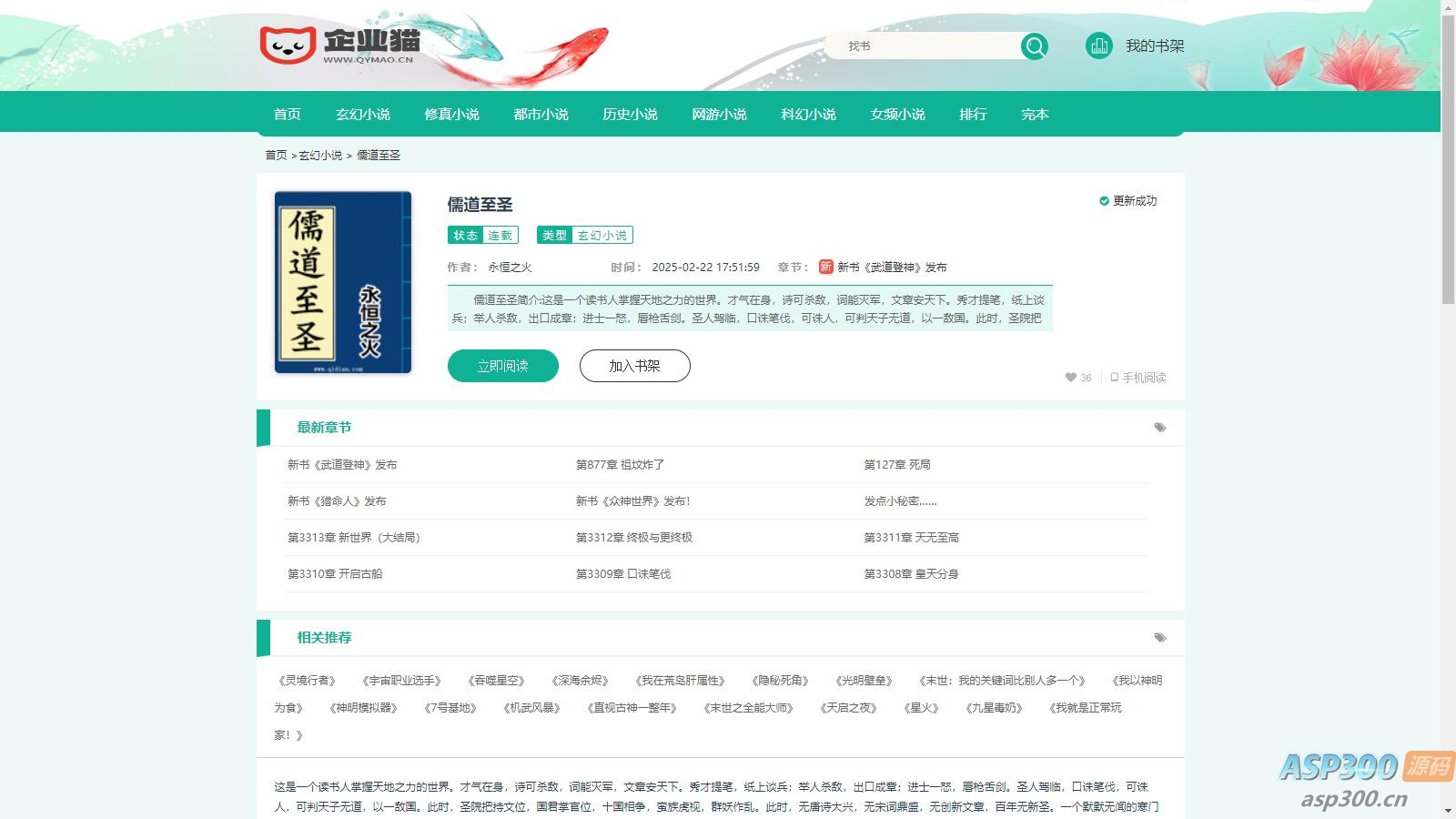Image resolution: width=1456 pixels, height=819 pixels.
Task: Open recommended book 《7号基地》
Action: 450,708
